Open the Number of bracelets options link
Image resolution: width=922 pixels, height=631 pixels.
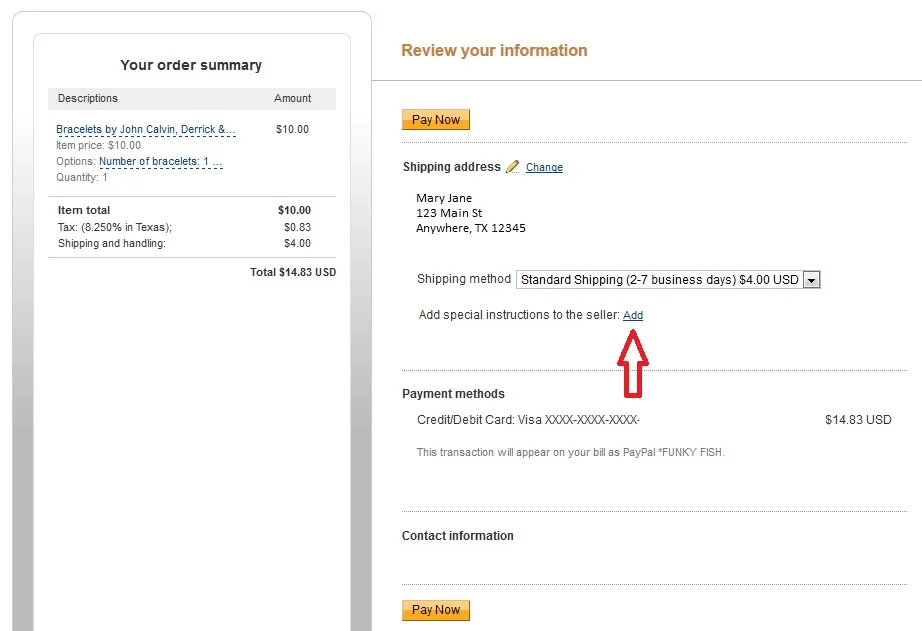(x=161, y=161)
